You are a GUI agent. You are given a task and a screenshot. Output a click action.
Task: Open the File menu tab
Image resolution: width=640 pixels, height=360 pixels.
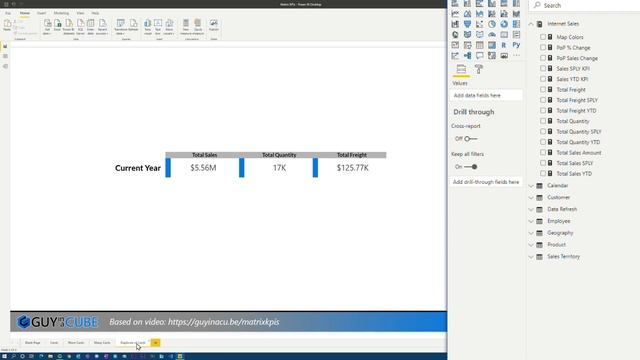click(x=8, y=13)
